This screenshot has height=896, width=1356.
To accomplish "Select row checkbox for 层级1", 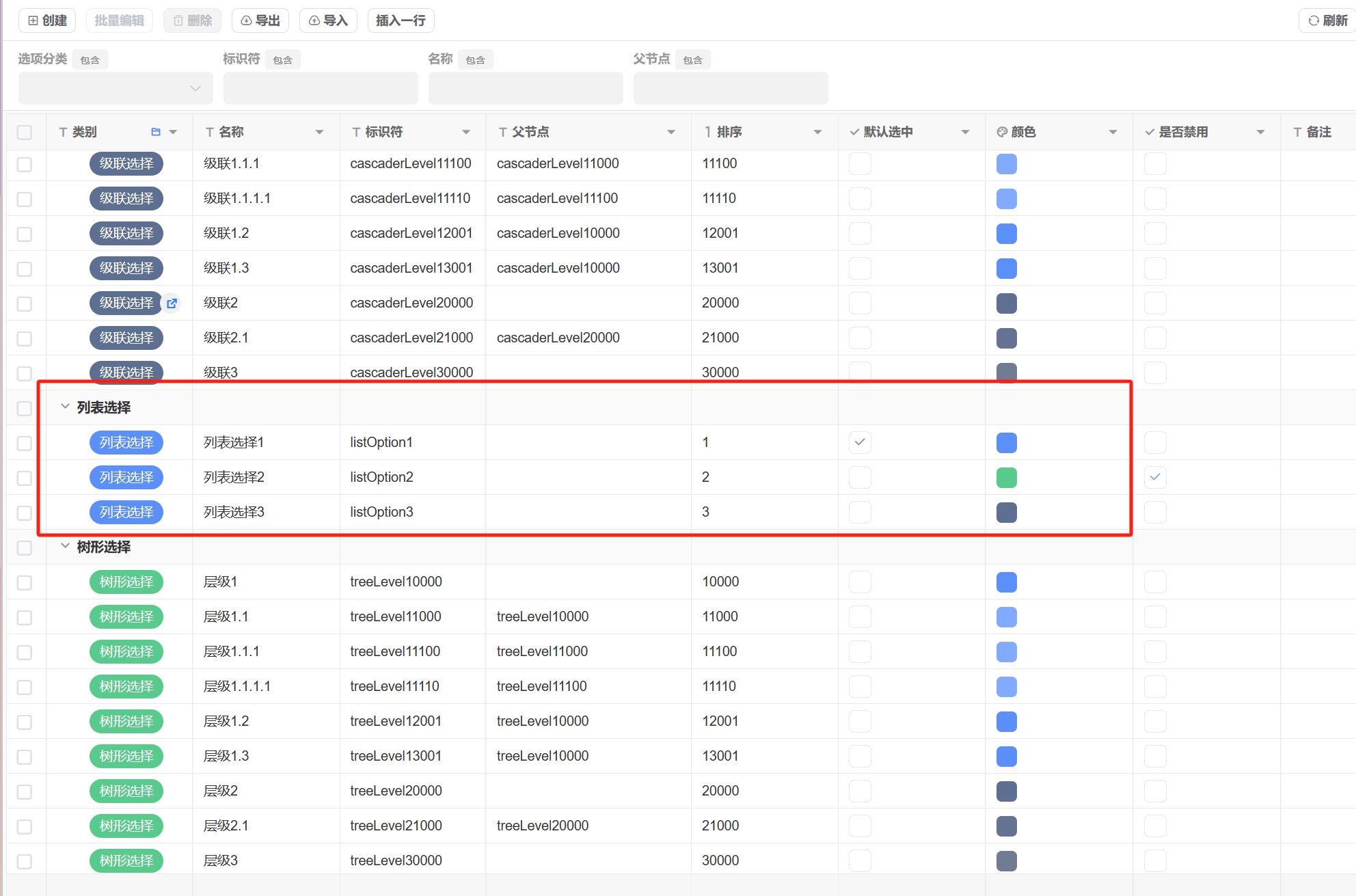I will click(x=25, y=582).
